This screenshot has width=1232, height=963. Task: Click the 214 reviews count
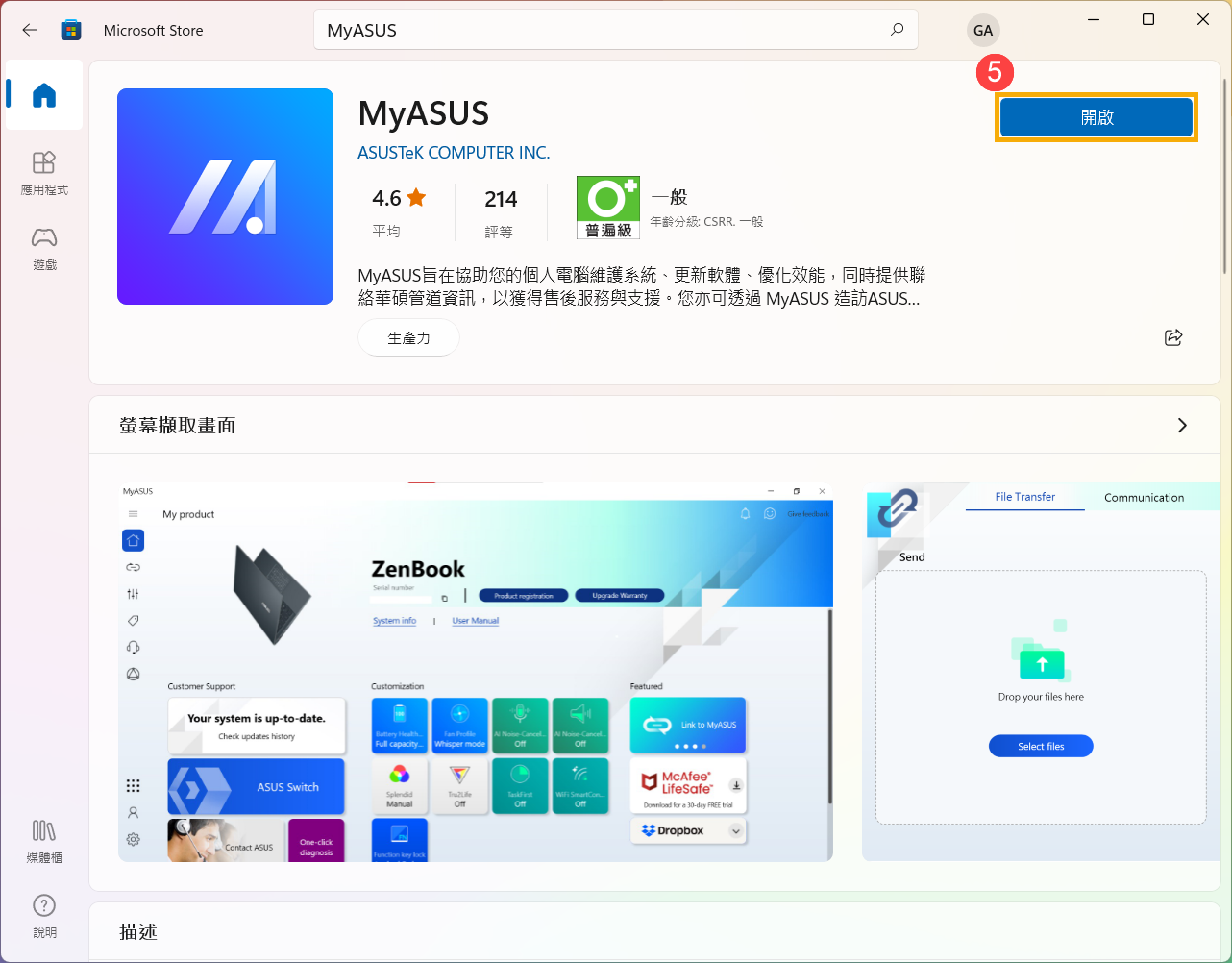[x=501, y=199]
